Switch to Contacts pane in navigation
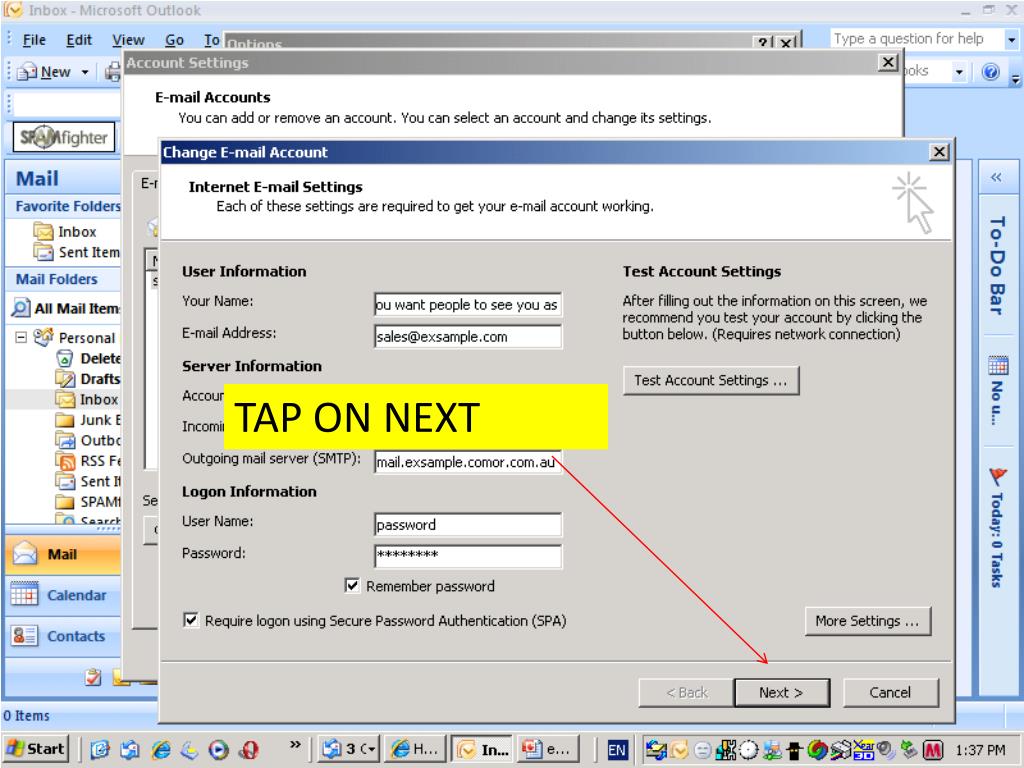1024x768 pixels. coord(63,636)
